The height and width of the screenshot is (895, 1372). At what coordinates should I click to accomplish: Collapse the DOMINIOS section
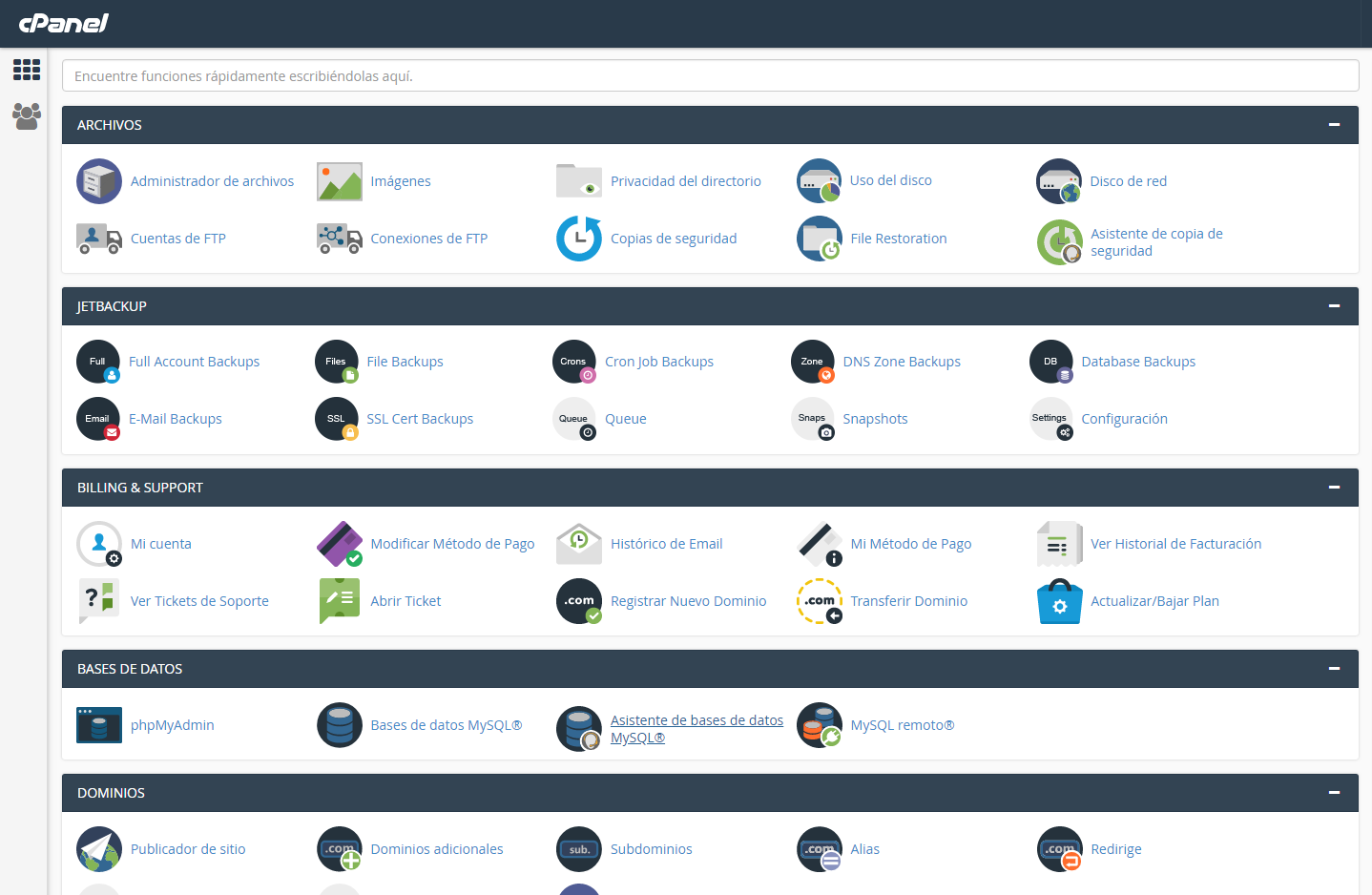(x=1334, y=793)
